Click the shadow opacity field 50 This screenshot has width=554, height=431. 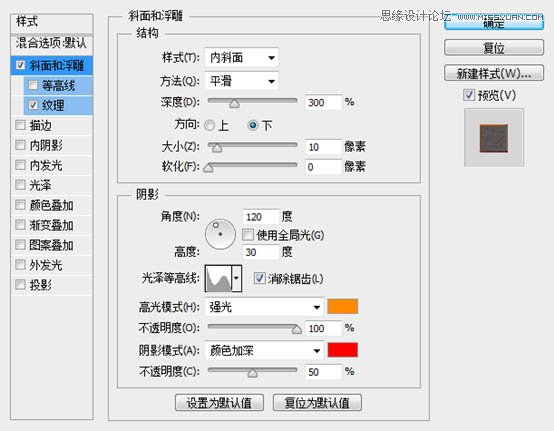323,372
